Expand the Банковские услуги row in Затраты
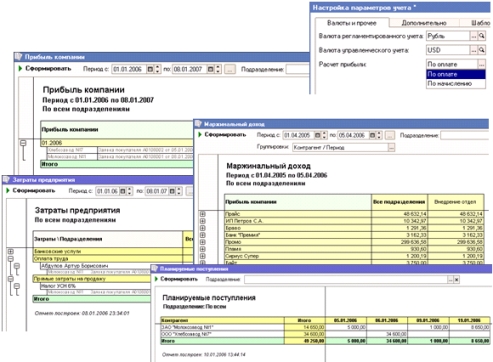Screen dimensions: 493x362 coord(11,251)
